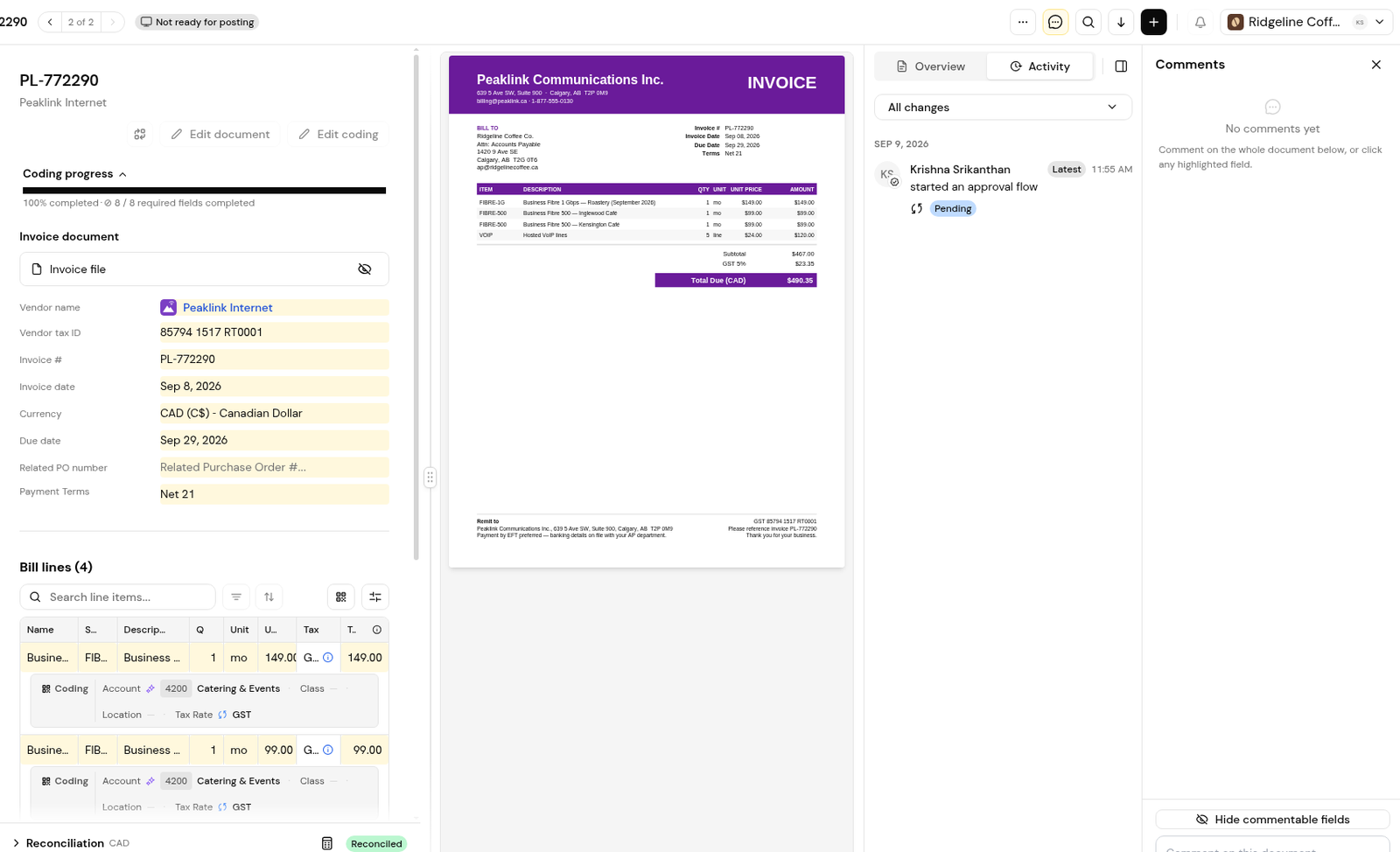Click the black plus create button
This screenshot has height=852, width=1400.
point(1154,22)
